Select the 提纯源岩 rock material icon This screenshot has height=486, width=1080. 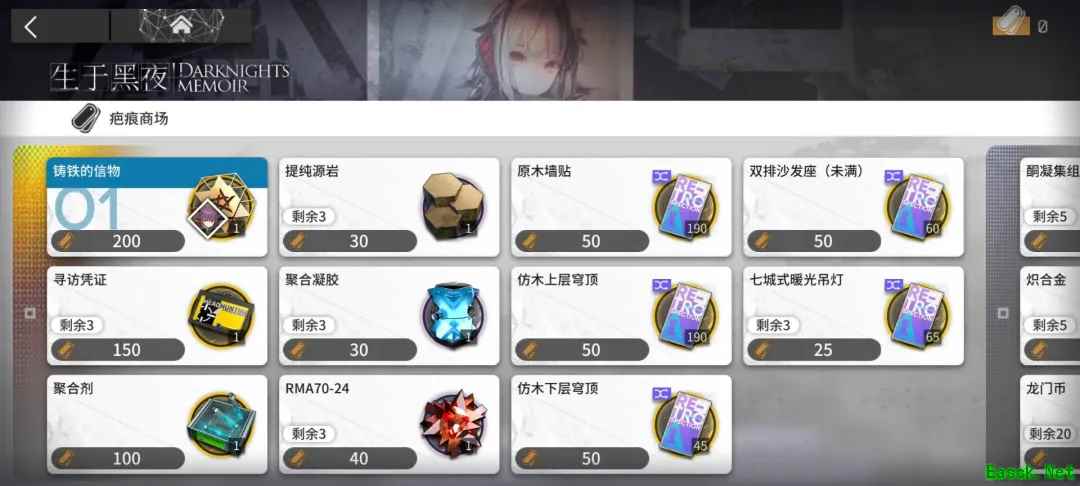click(453, 207)
